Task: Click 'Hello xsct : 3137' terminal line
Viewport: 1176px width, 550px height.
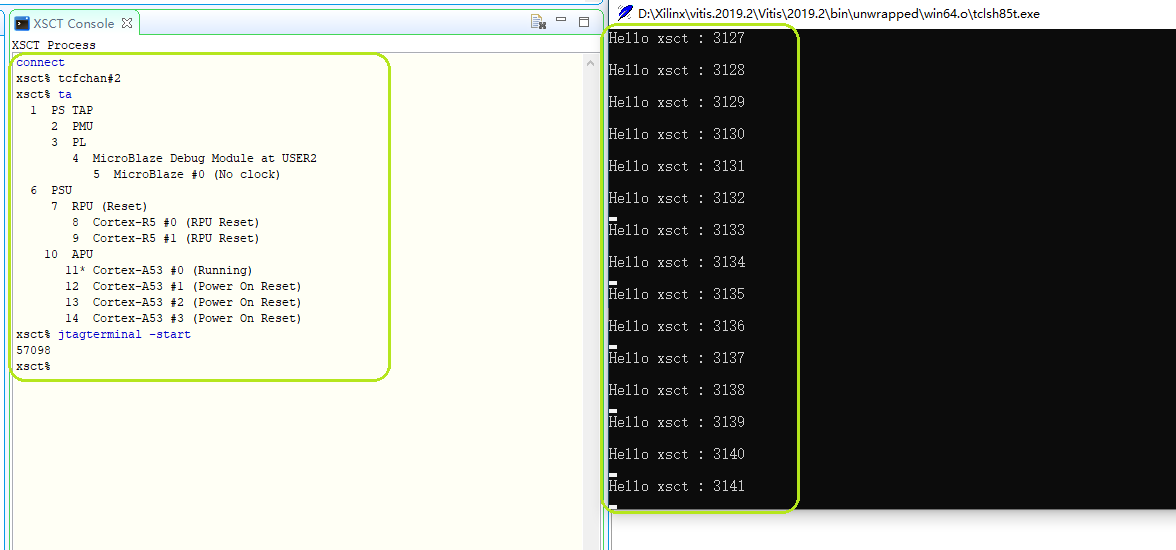Action: point(676,359)
